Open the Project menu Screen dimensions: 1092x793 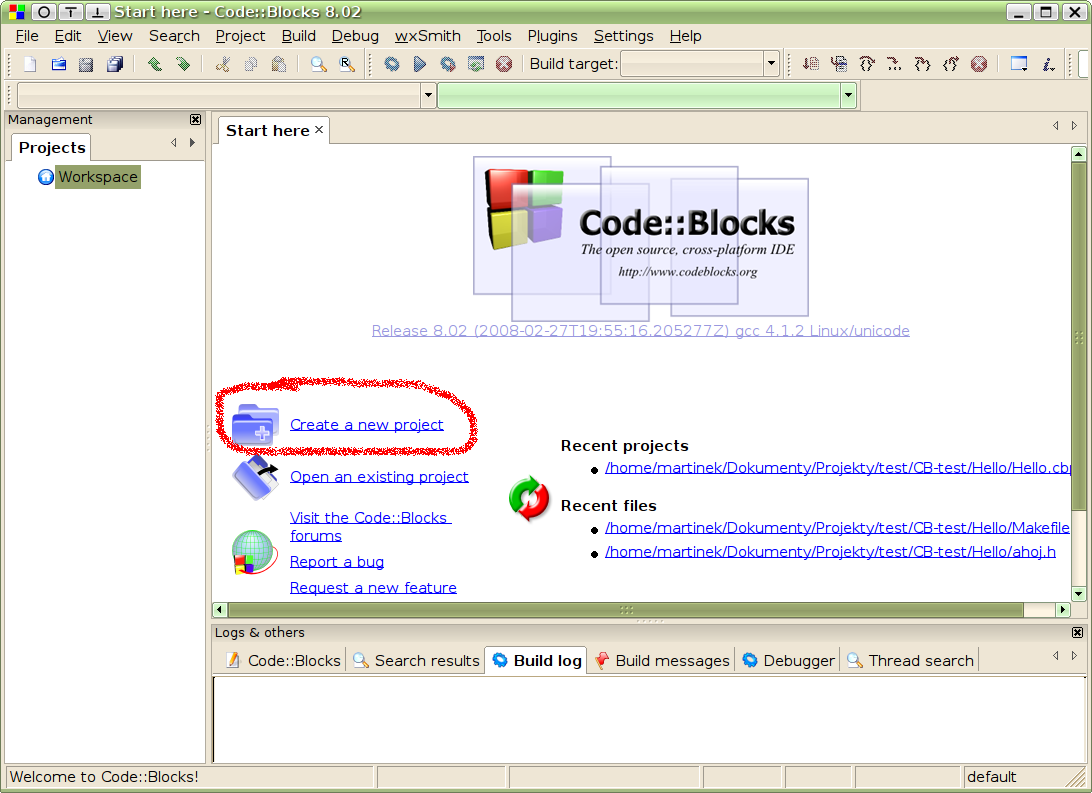[240, 36]
